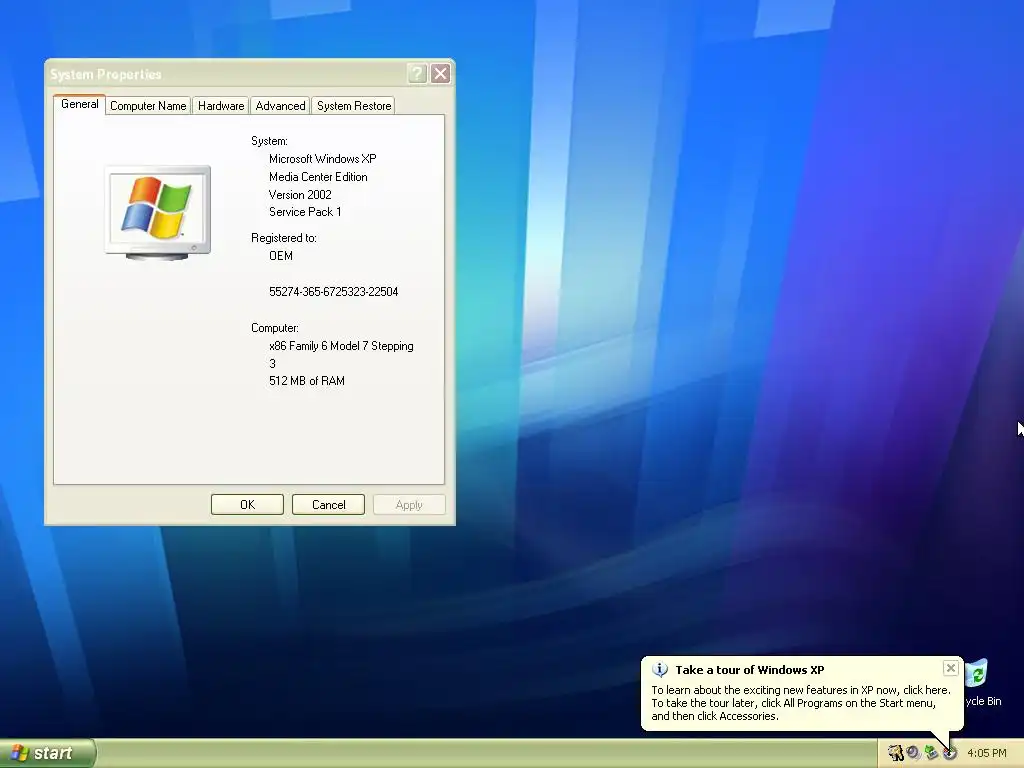Dismiss the Windows XP tour balloon

click(x=951, y=668)
